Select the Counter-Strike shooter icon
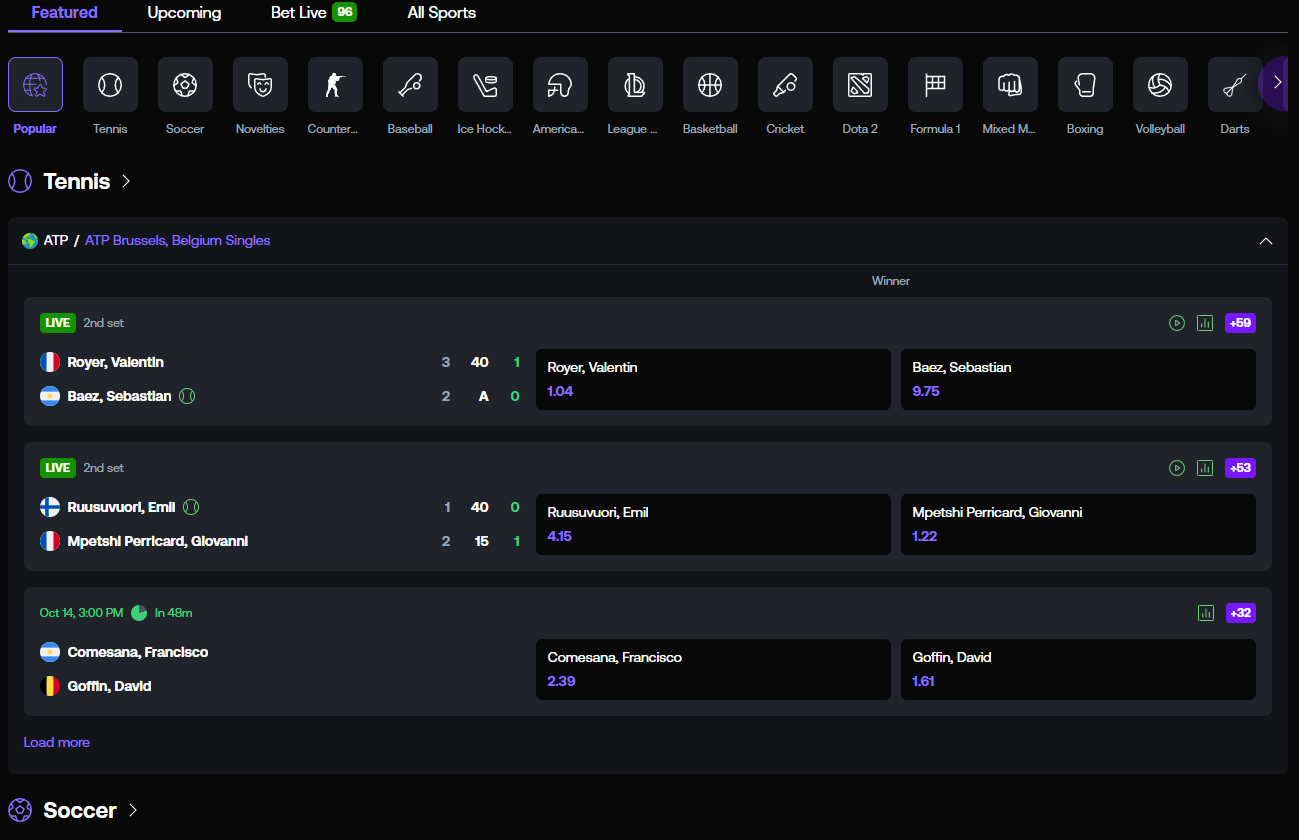 coord(335,85)
